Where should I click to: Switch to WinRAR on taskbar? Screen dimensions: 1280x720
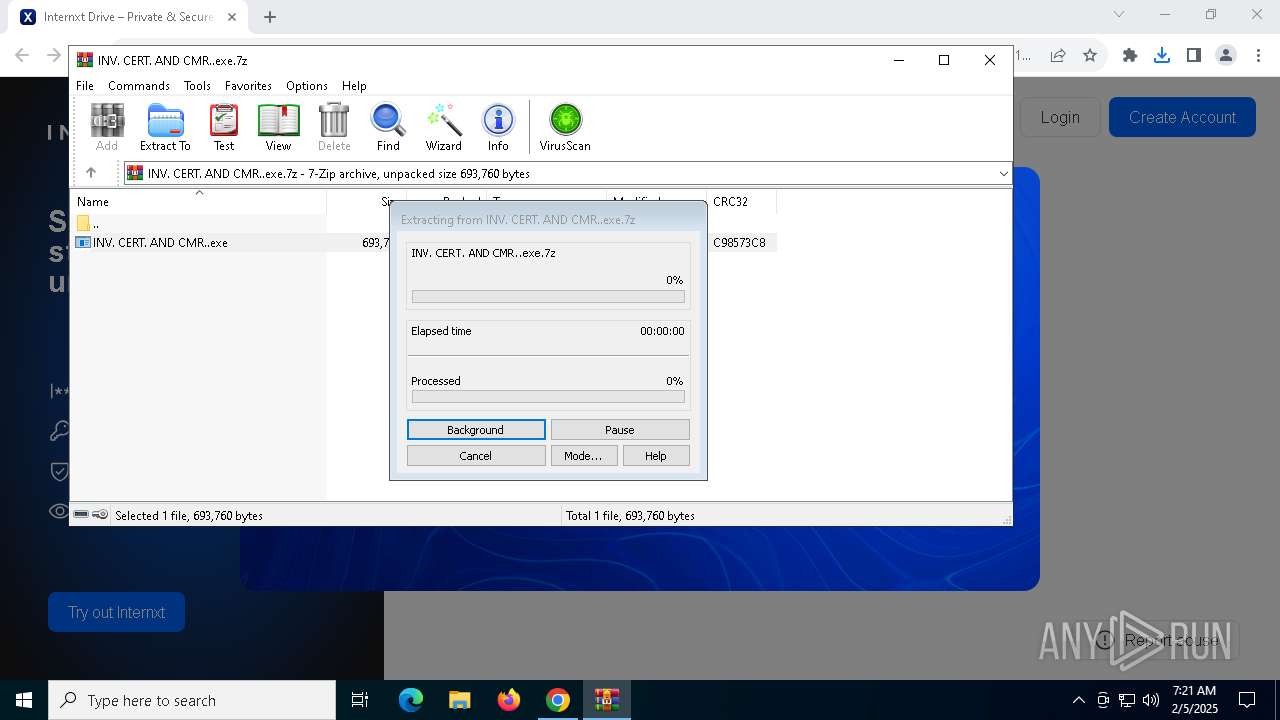[607, 700]
